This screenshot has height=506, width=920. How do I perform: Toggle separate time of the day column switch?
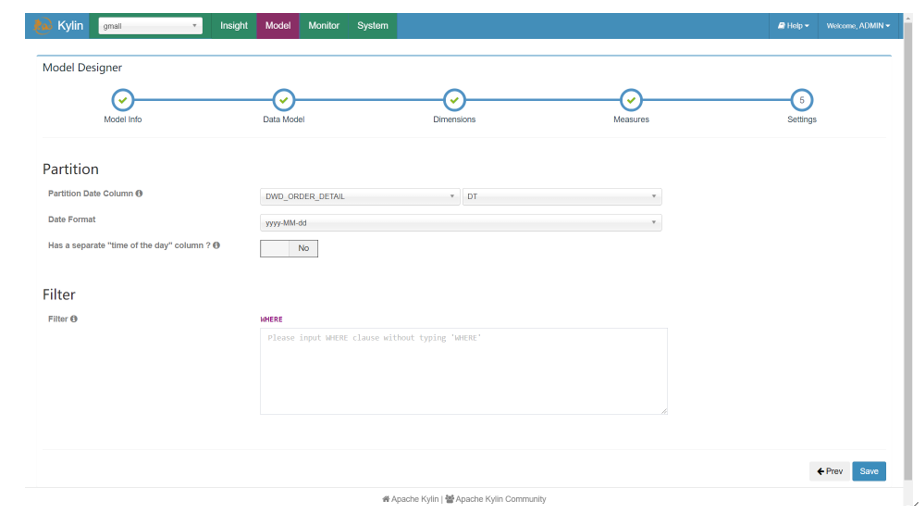pos(289,248)
